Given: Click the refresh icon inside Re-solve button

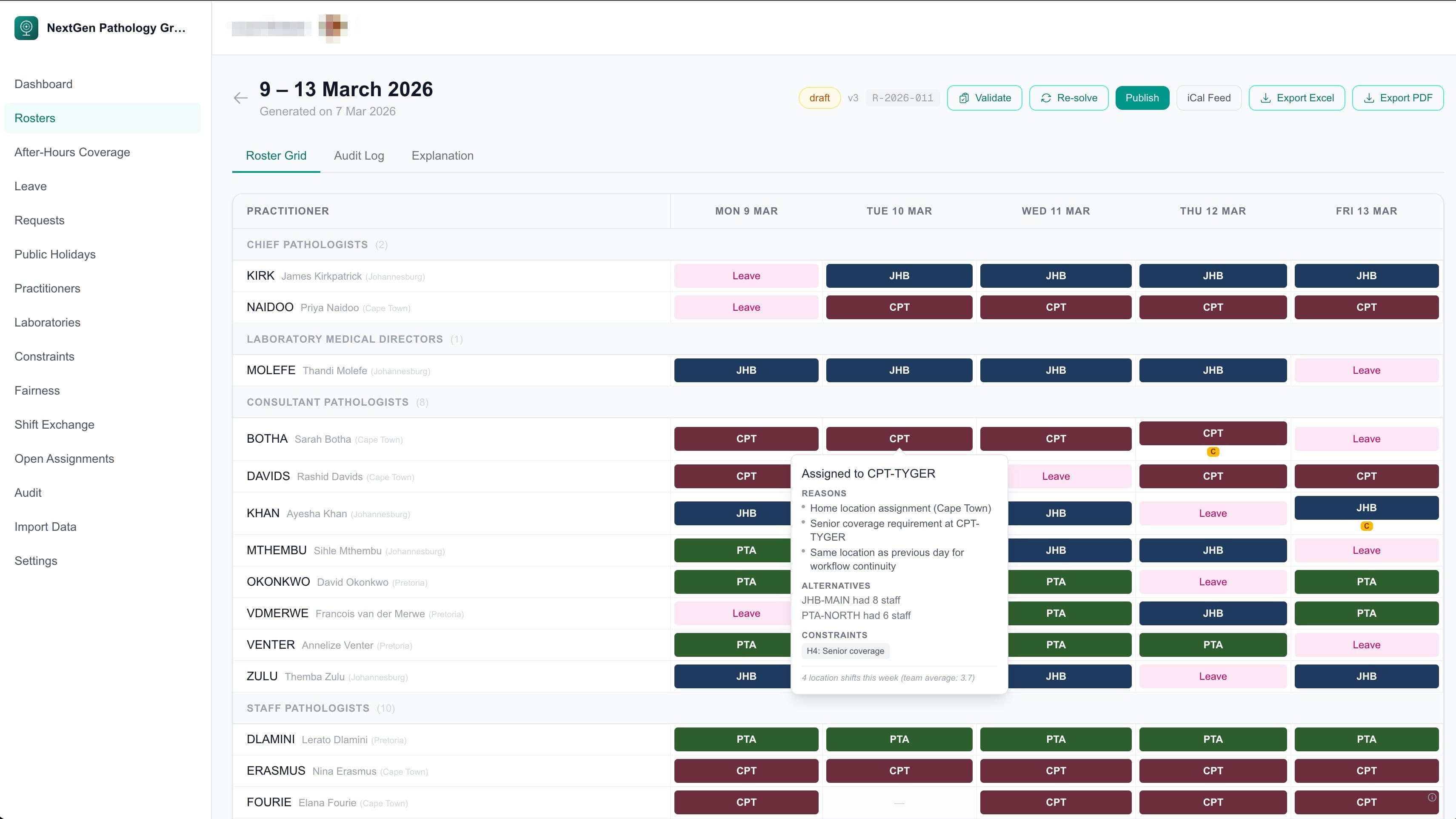Looking at the screenshot, I should point(1046,97).
